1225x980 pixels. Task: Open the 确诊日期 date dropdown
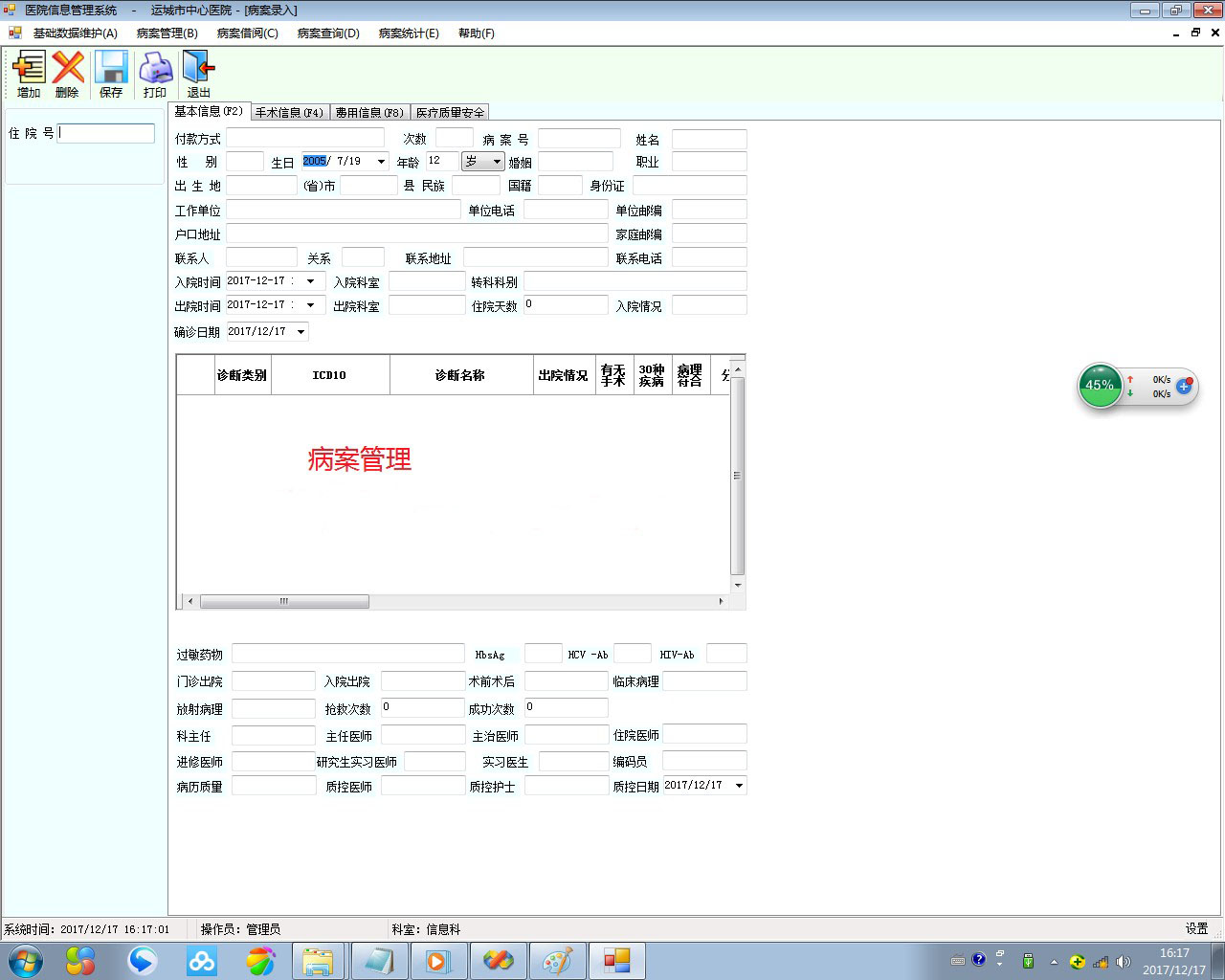[x=301, y=332]
